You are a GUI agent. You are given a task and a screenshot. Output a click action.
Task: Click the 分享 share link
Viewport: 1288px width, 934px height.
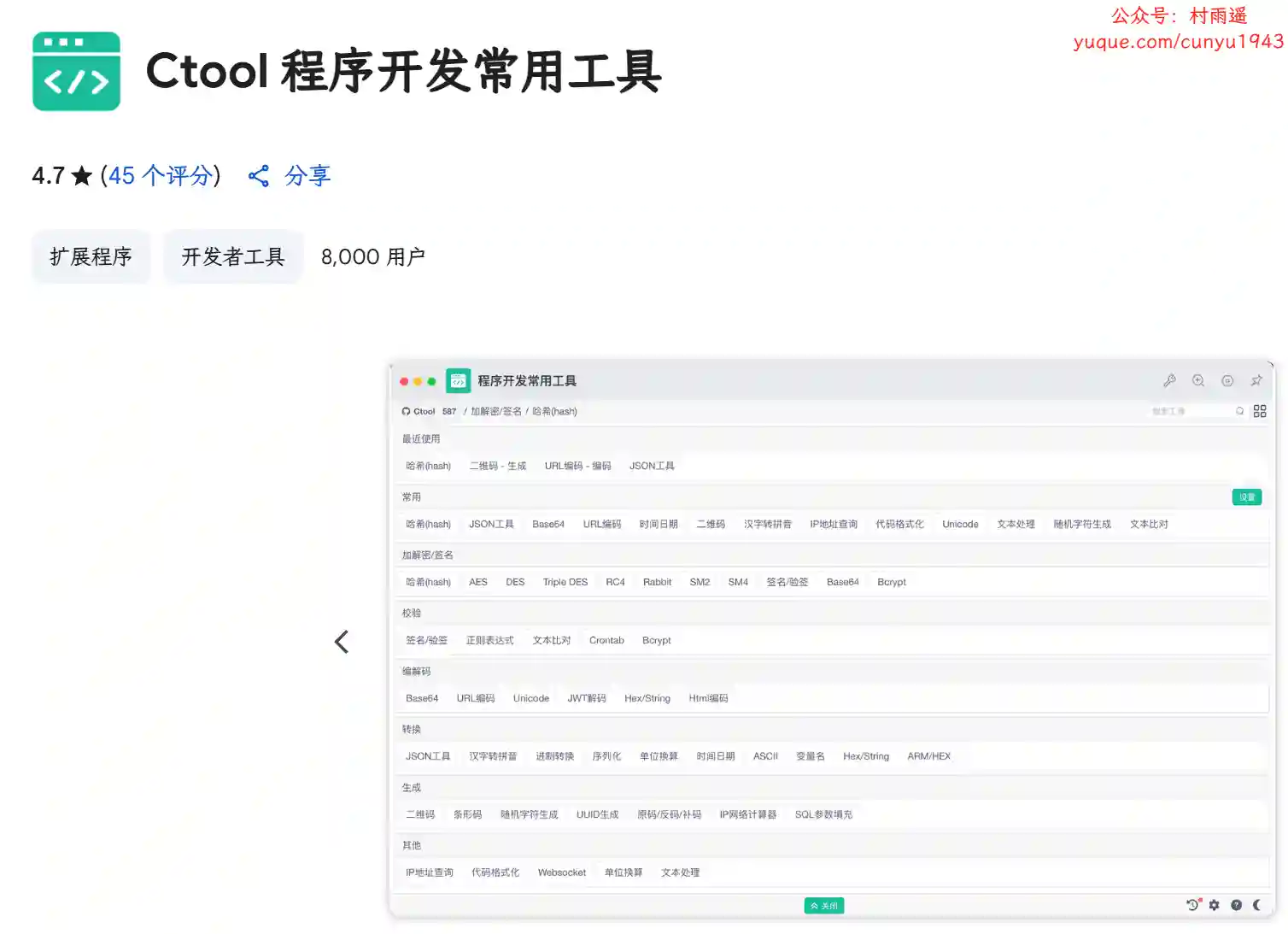(x=307, y=176)
